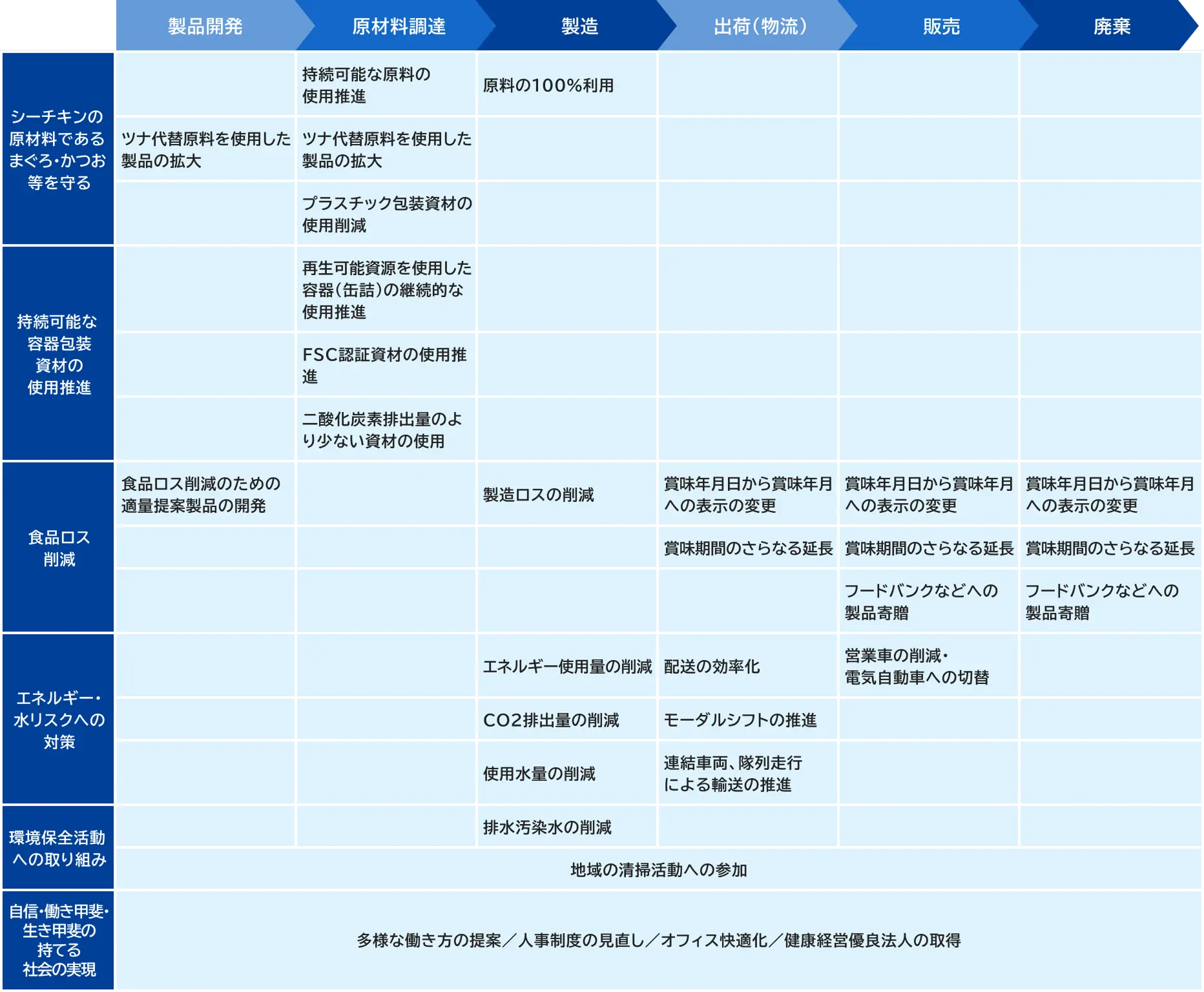
Task: Select row header エネルギー・水リスクへの対策
Action: tap(58, 719)
